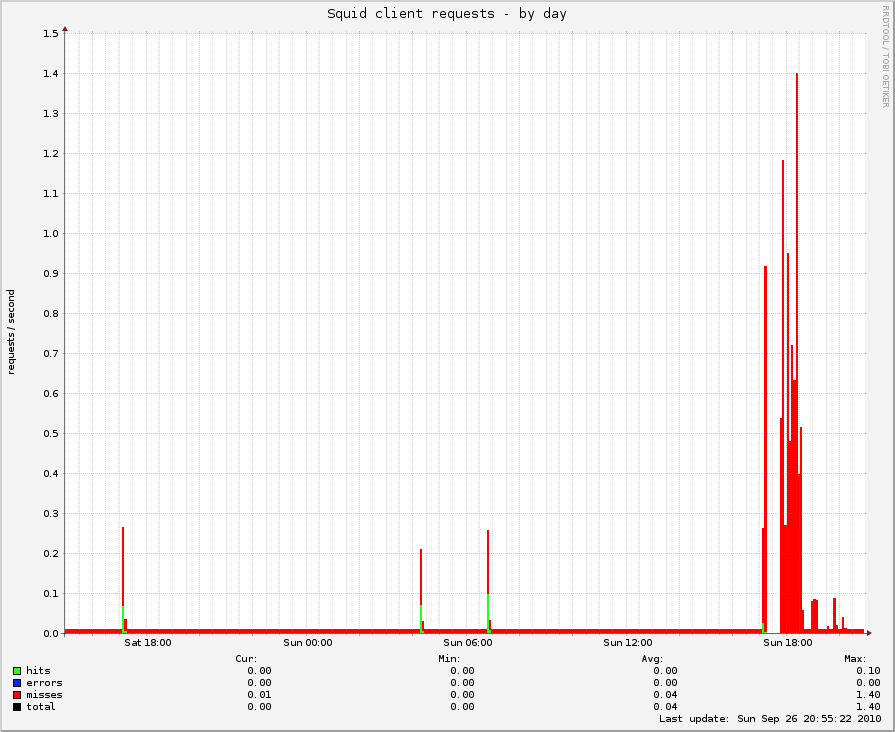Viewport: 895px width, 732px height.
Task: Click the 0.5 y-axis label
Action: [51, 433]
